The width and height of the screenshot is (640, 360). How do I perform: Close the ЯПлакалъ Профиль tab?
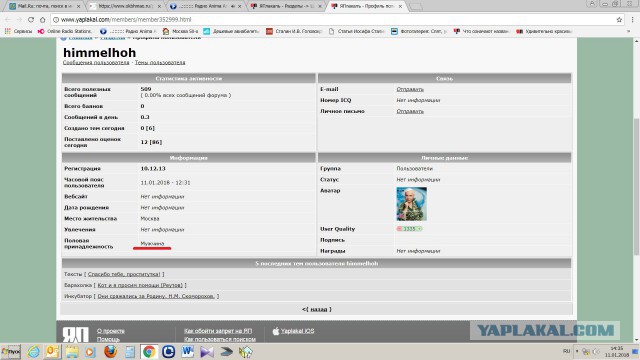(400, 7)
